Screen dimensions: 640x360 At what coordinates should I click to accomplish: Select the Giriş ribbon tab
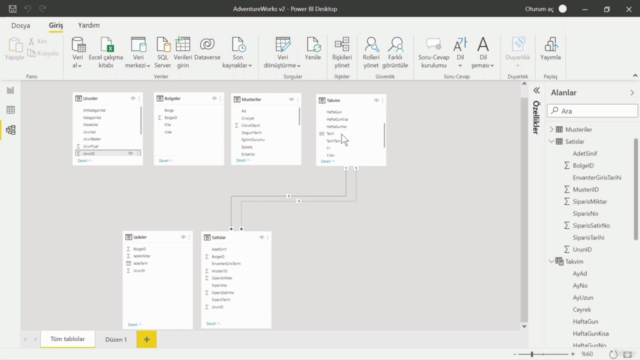(x=56, y=25)
